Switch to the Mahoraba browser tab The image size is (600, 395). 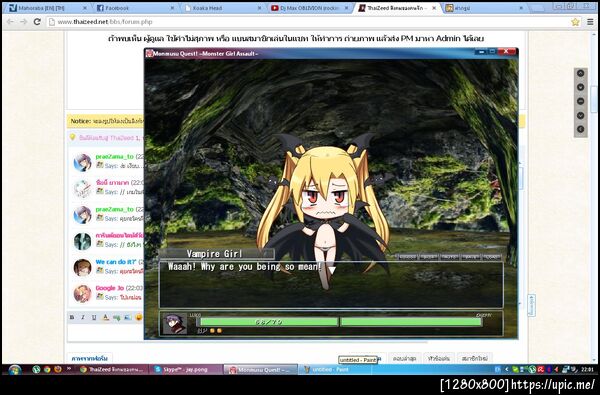[47, 8]
